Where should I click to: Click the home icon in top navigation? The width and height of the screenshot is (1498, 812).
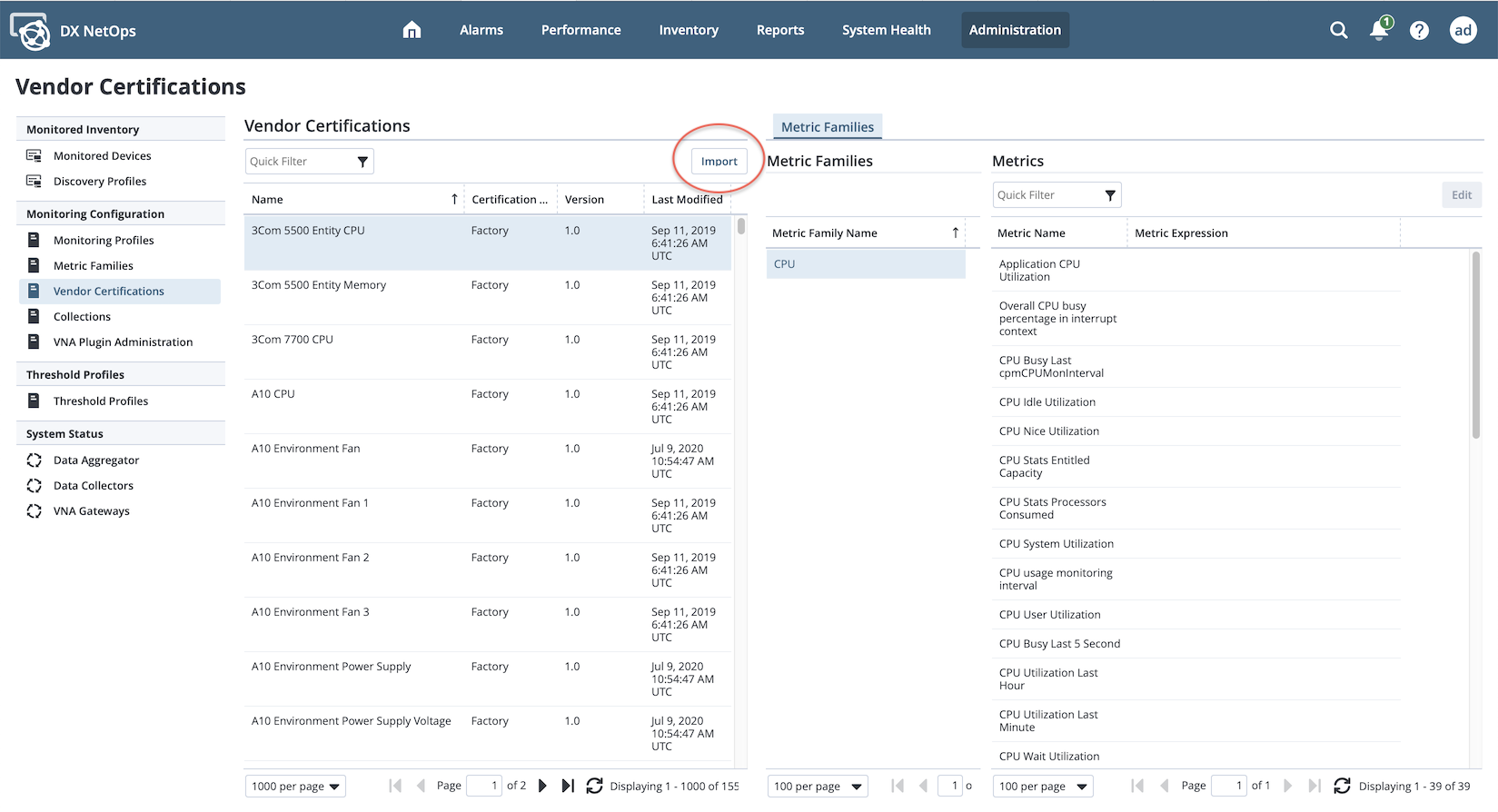(x=412, y=30)
